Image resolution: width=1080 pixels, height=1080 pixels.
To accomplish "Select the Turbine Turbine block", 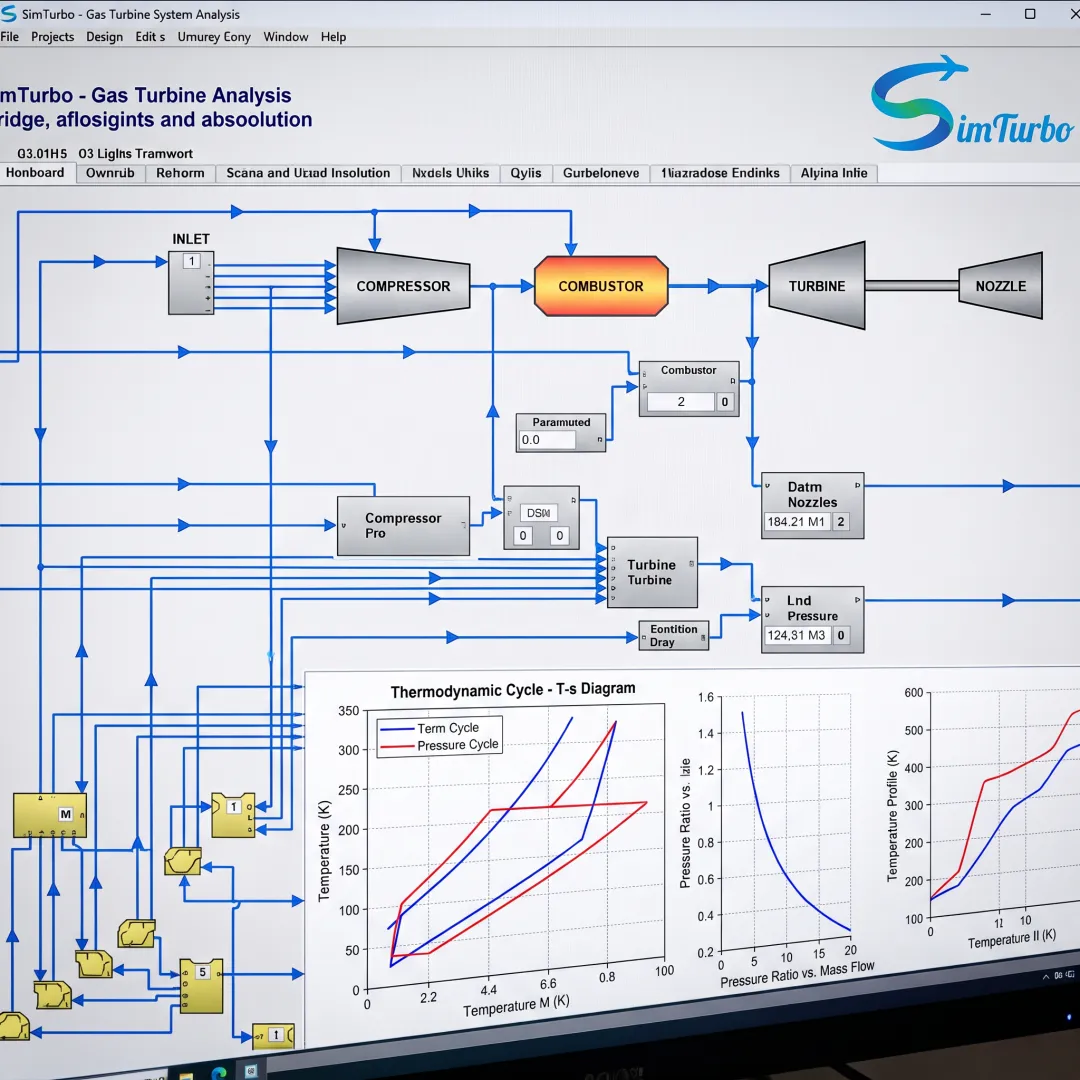I will 652,572.
